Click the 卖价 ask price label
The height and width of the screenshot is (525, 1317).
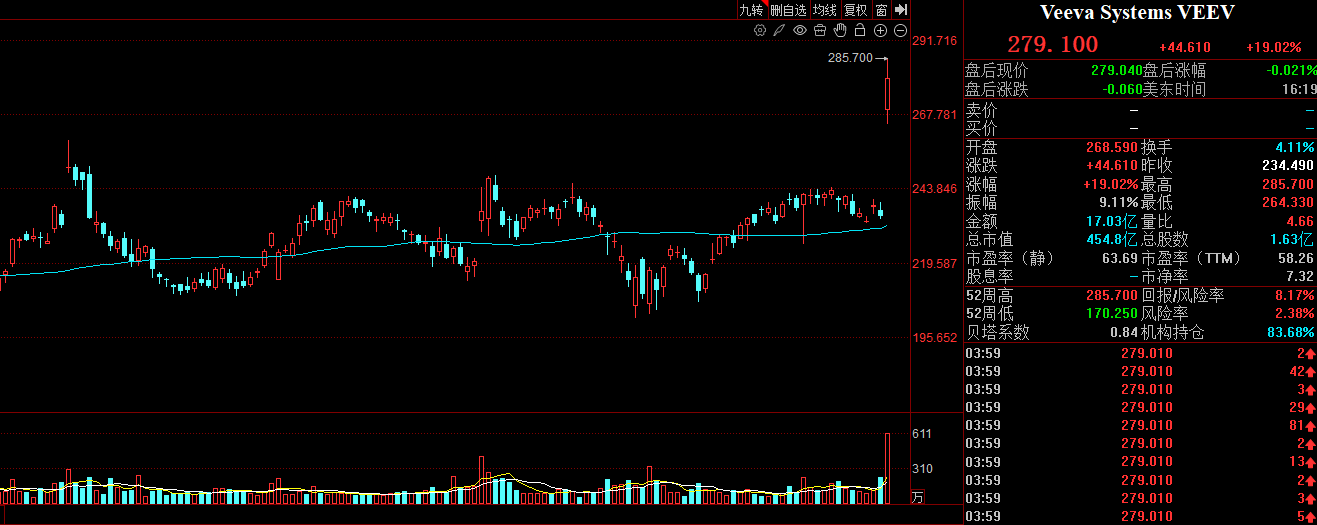981,110
